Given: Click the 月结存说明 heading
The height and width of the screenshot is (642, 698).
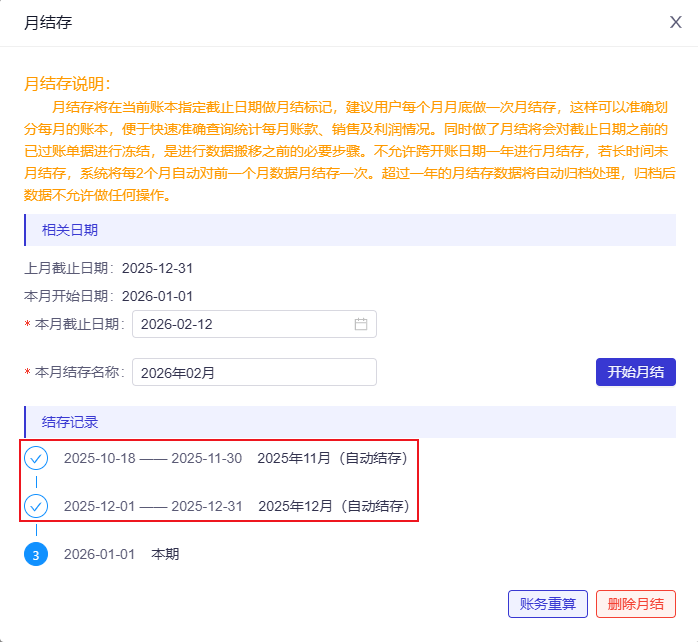Looking at the screenshot, I should click(x=67, y=84).
